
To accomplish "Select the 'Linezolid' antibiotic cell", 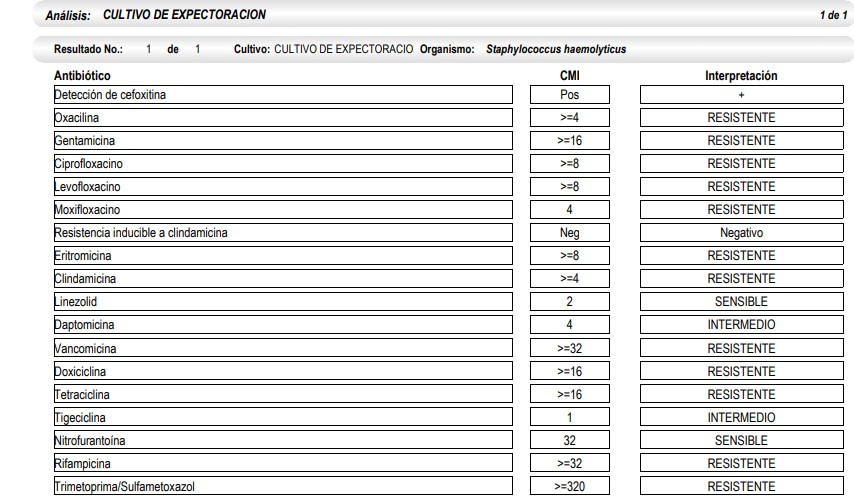I will click(283, 302).
